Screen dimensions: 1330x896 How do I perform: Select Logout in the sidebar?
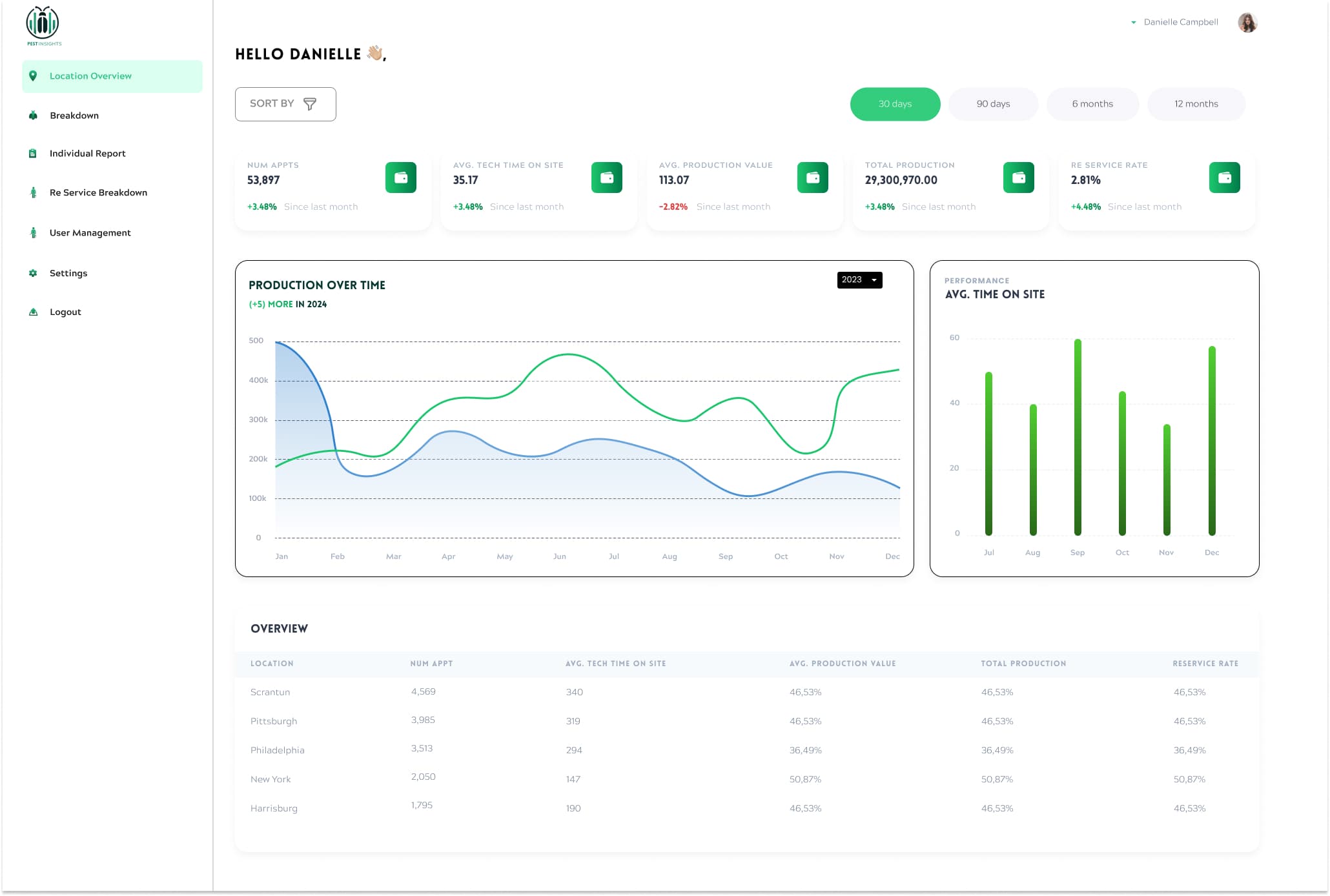point(65,312)
